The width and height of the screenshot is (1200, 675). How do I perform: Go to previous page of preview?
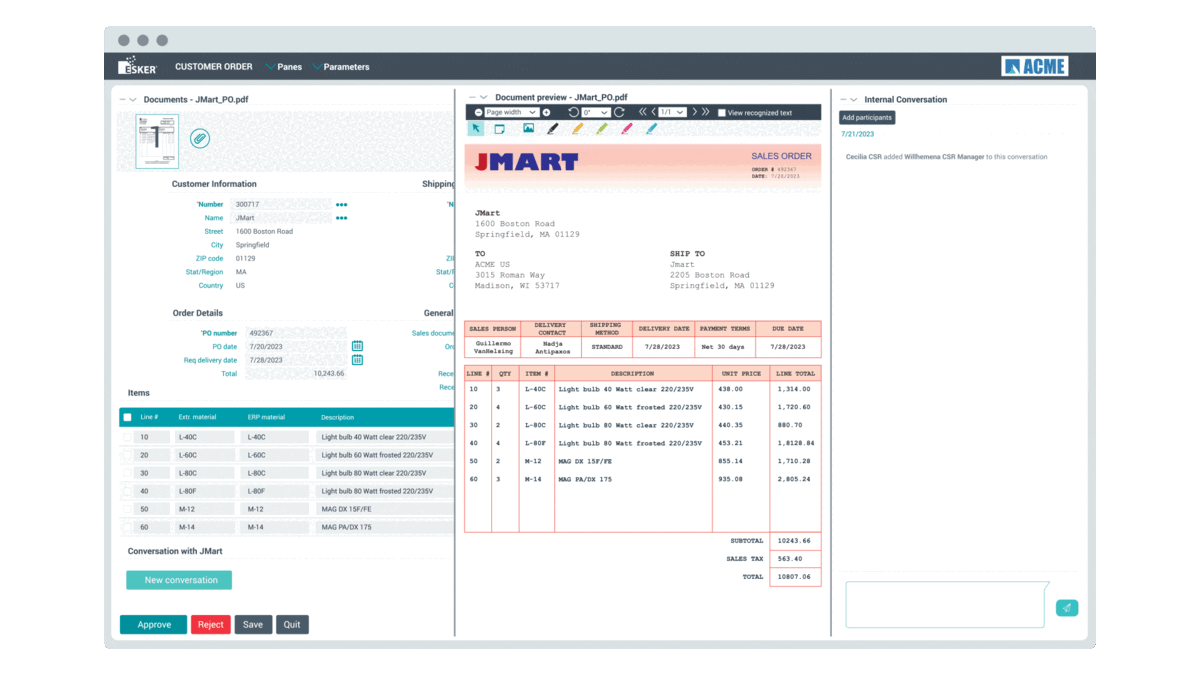point(655,113)
